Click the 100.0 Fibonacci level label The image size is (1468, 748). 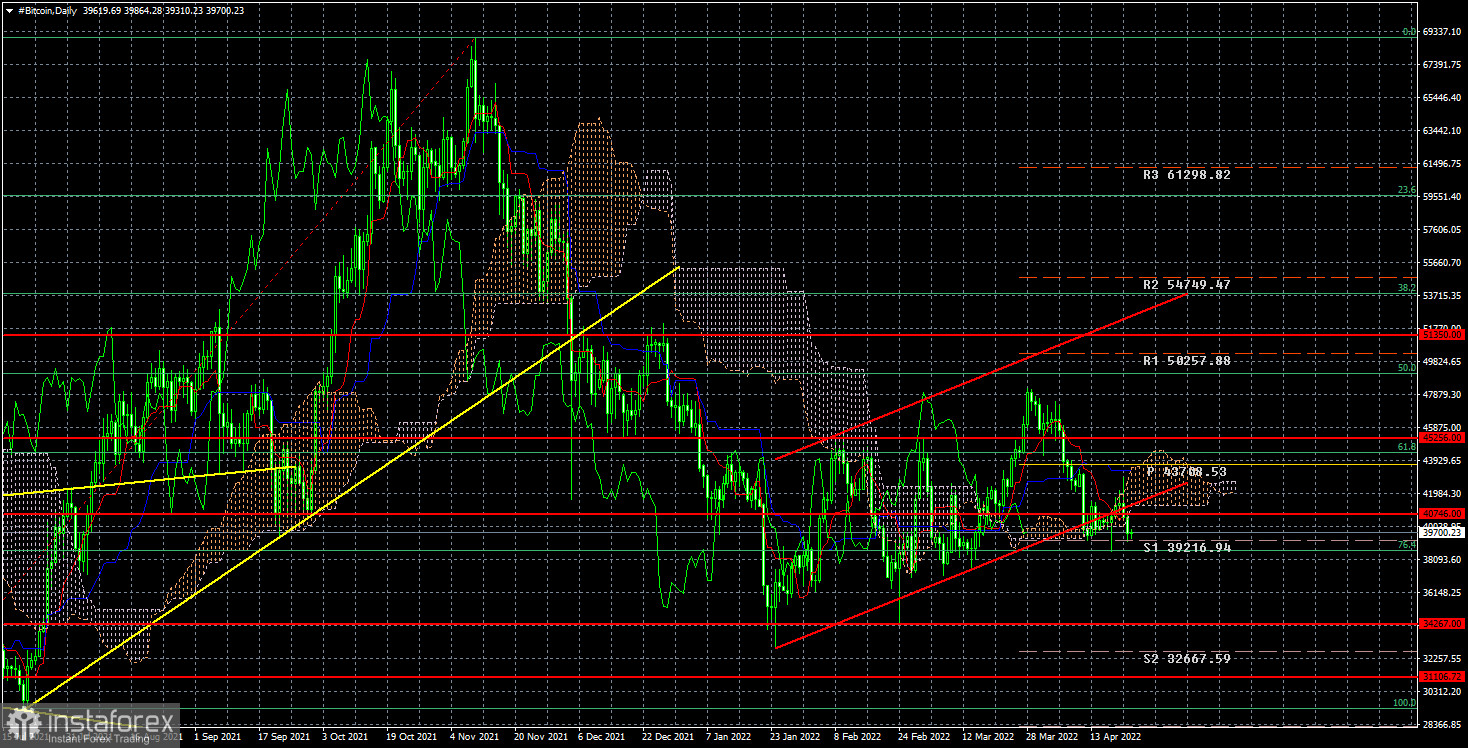pyautogui.click(x=1404, y=703)
